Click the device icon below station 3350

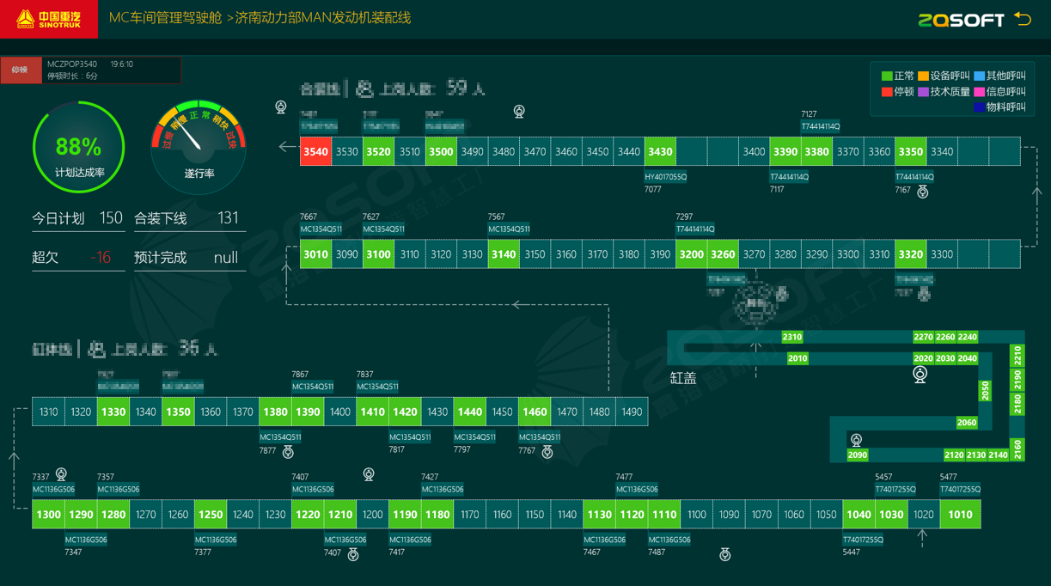(x=920, y=190)
